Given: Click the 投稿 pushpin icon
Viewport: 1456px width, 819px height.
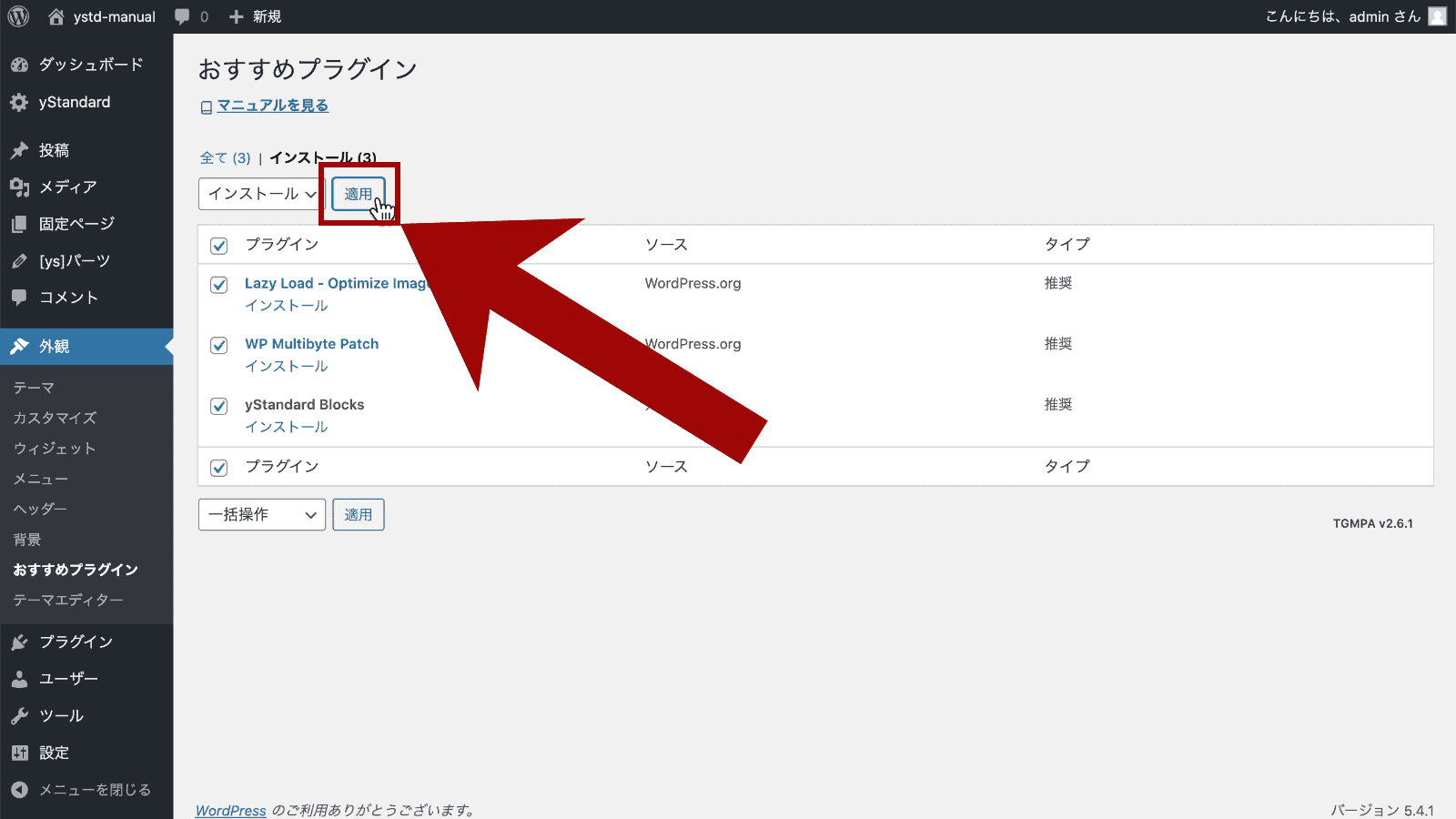Looking at the screenshot, I should coord(19,150).
